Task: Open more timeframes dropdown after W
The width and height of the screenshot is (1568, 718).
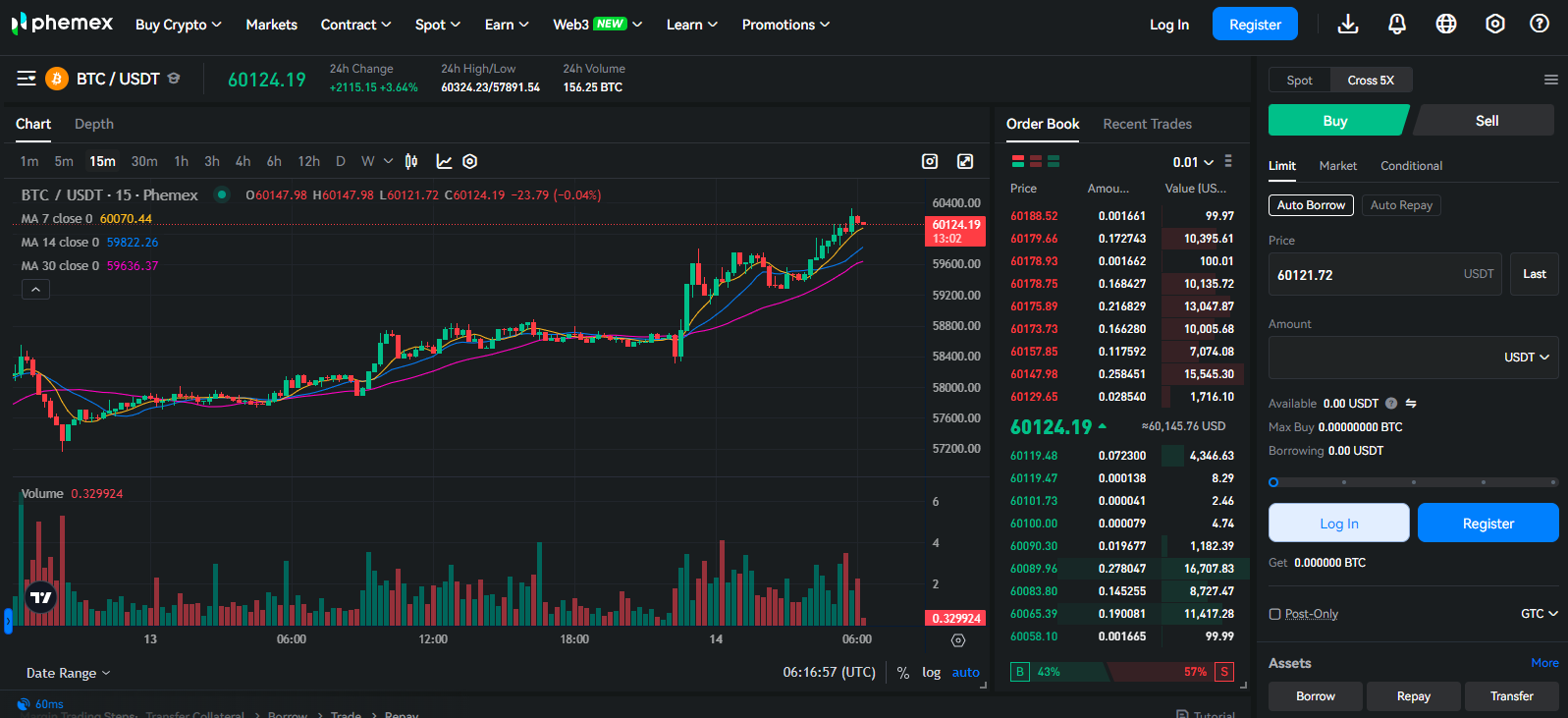Action: click(389, 161)
